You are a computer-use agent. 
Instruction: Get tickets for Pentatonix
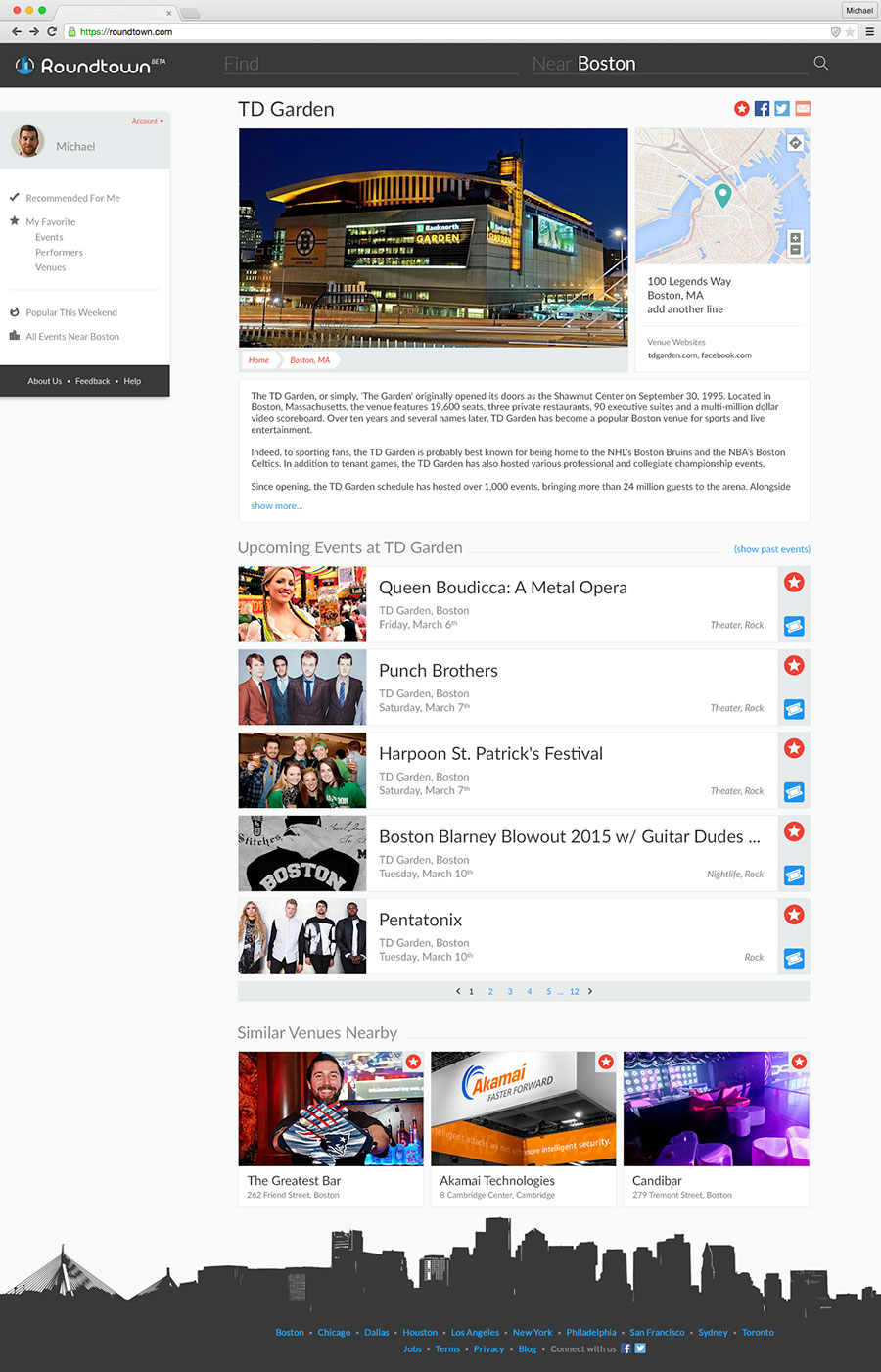pos(794,959)
